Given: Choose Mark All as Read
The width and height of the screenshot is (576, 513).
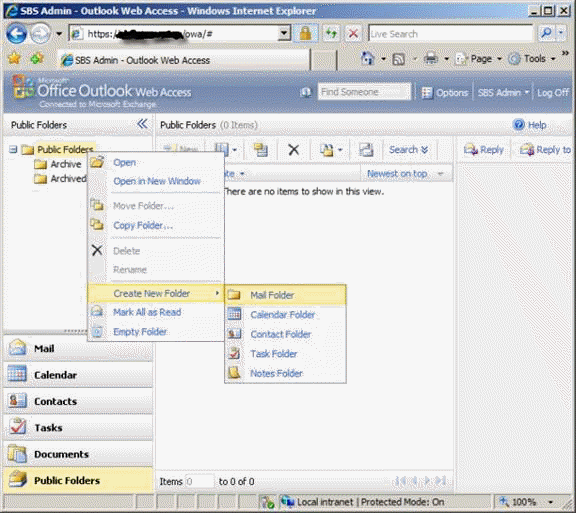Looking at the screenshot, I should (x=156, y=312).
